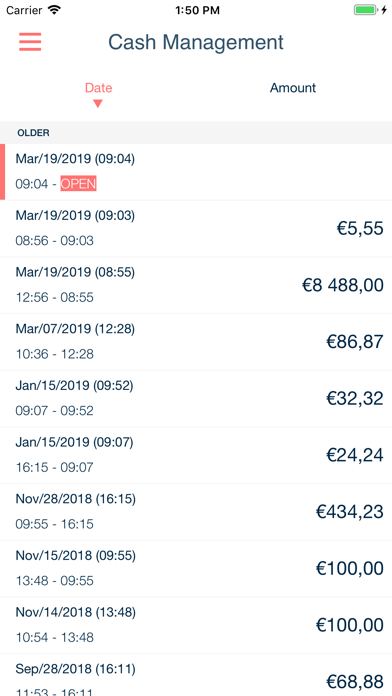The image size is (392, 696).
Task: Tap the OLDER section header
Action: tap(196, 133)
